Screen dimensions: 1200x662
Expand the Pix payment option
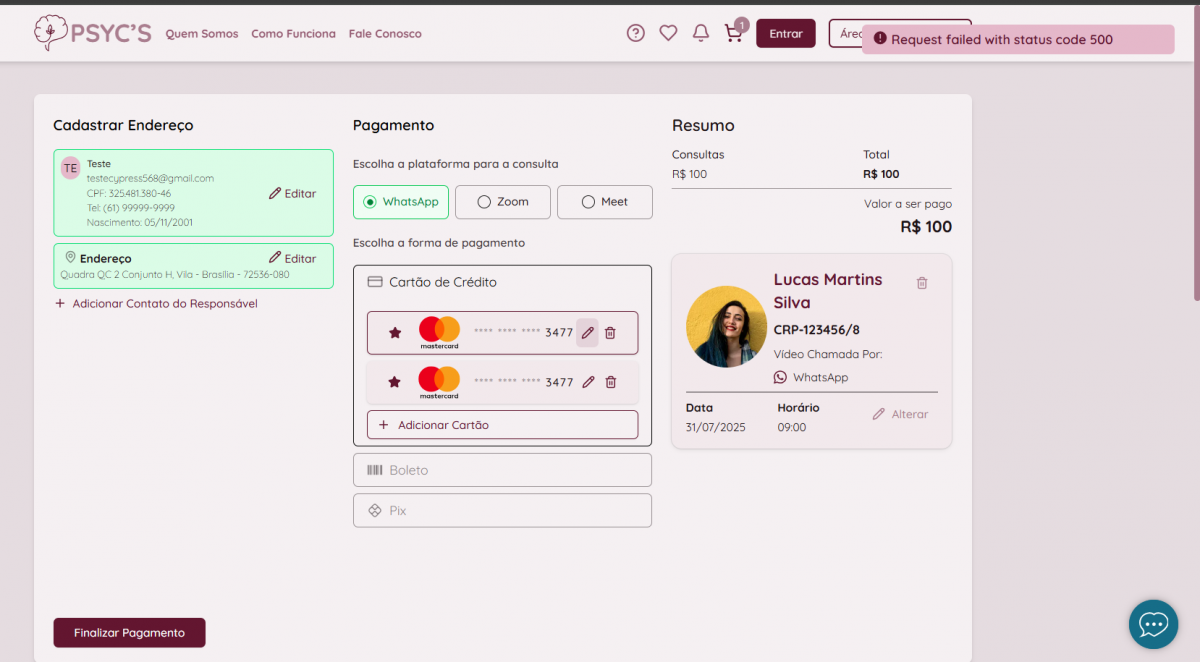502,510
